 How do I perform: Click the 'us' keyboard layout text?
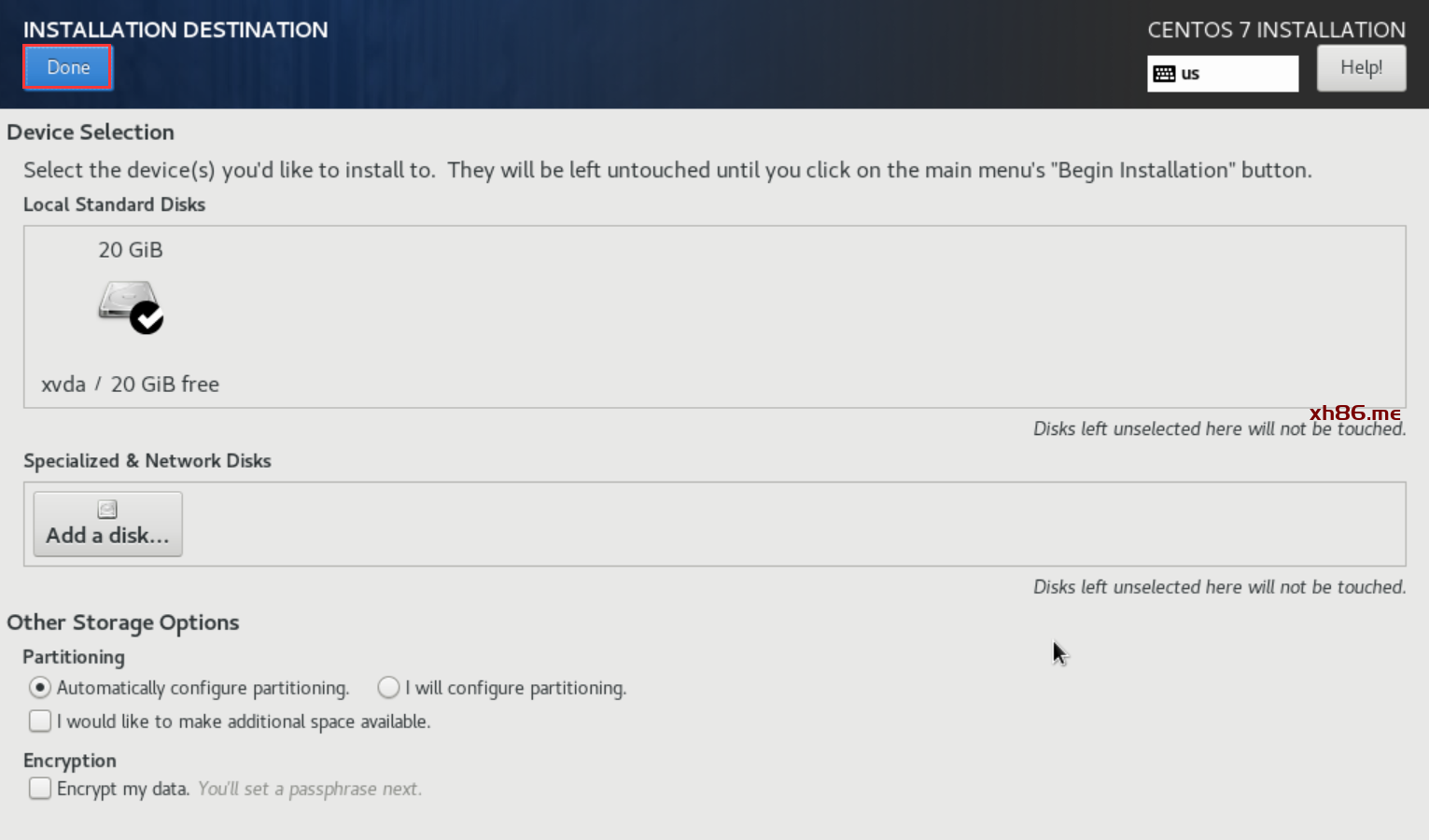pyautogui.click(x=1190, y=74)
